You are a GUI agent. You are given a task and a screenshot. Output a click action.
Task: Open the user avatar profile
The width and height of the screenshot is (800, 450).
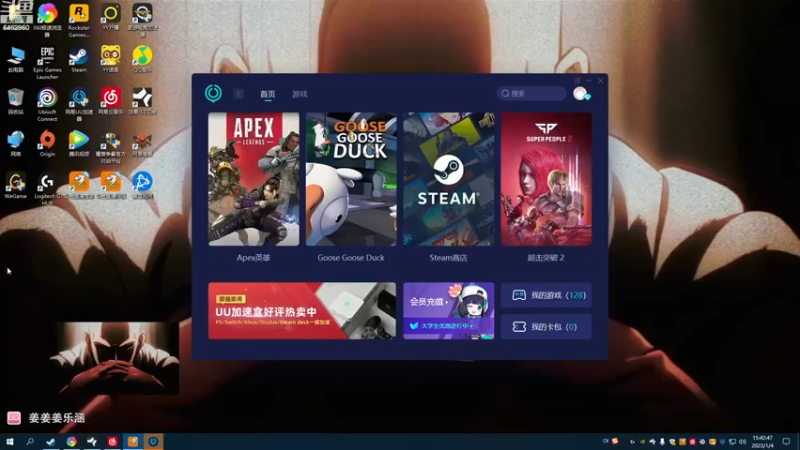[580, 93]
